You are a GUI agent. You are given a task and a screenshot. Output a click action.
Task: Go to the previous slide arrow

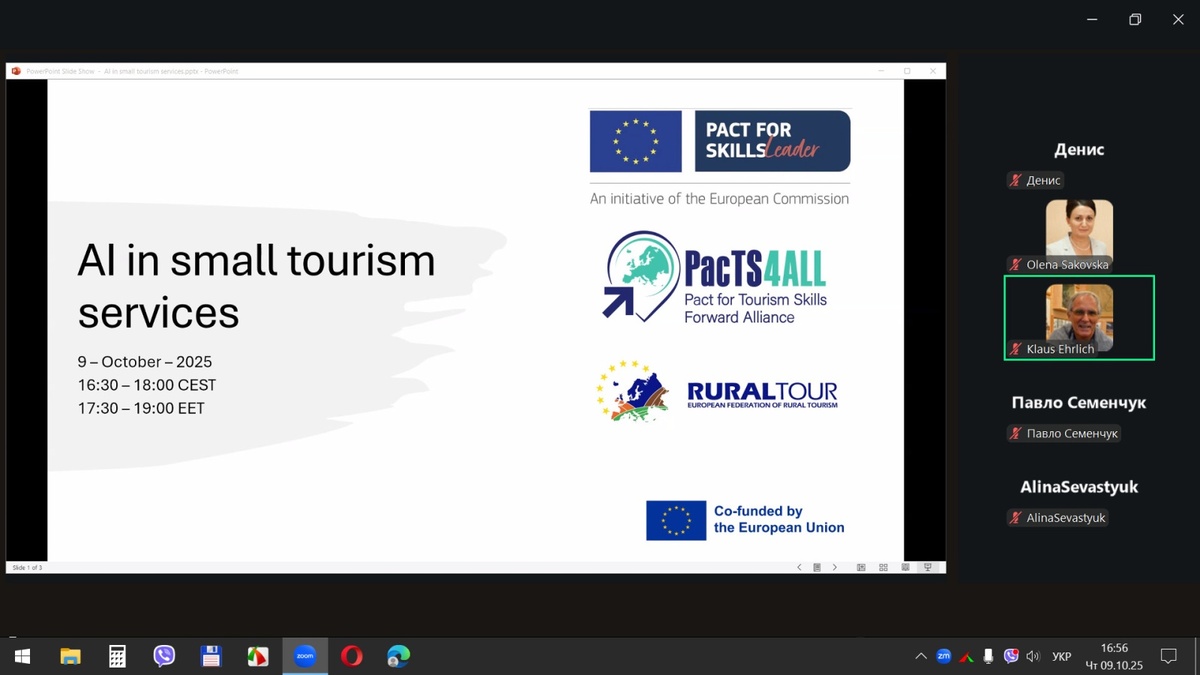[x=799, y=567]
